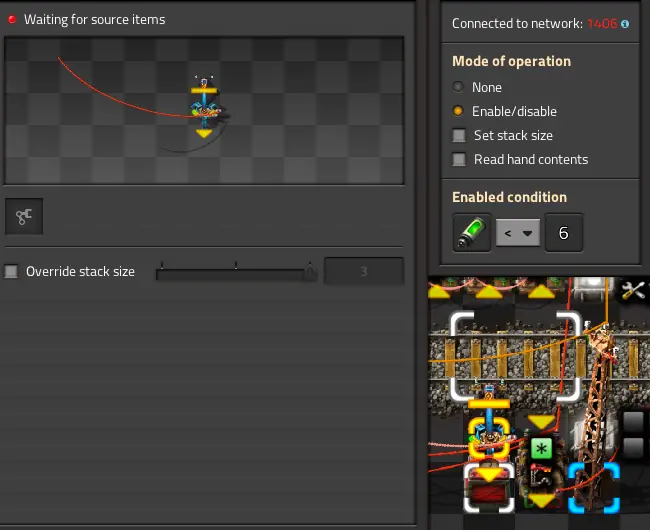Select the red chest below the inserter
The width and height of the screenshot is (650, 530).
(x=489, y=489)
